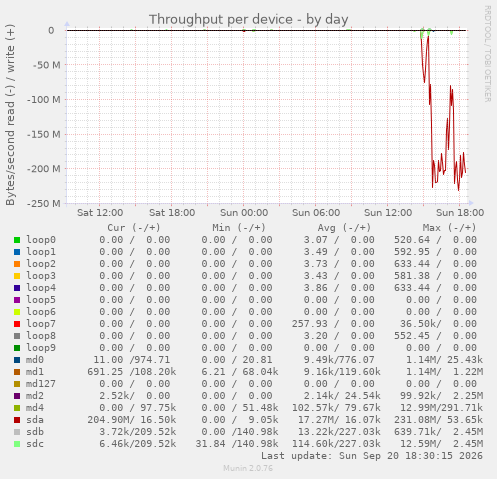This screenshot has height=479, width=497.
Task: Click the 'Sat 12:00' x-axis label
Action: click(100, 213)
